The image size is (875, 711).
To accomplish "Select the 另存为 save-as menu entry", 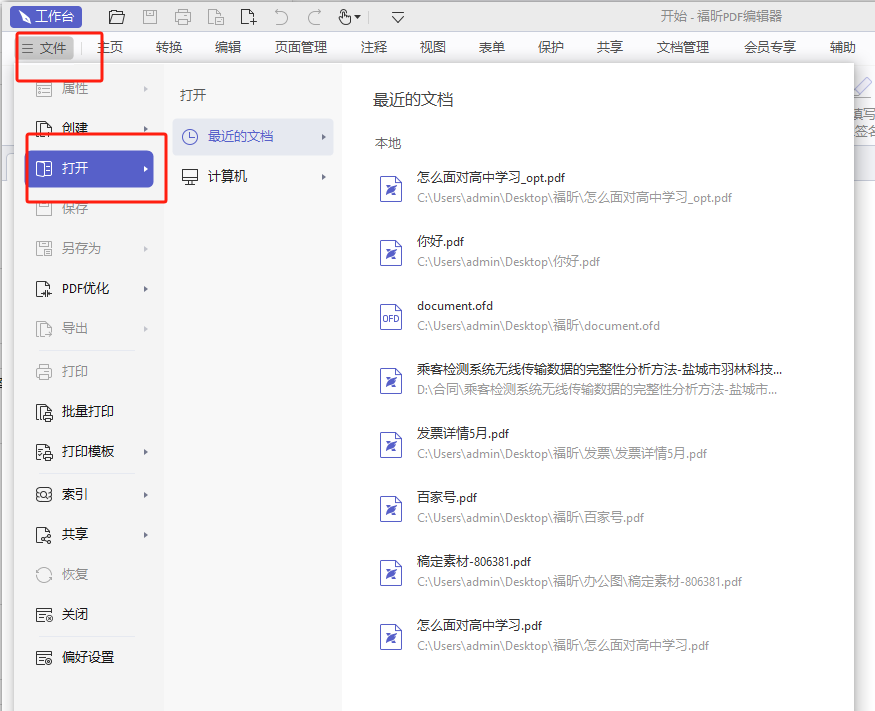I will point(90,248).
